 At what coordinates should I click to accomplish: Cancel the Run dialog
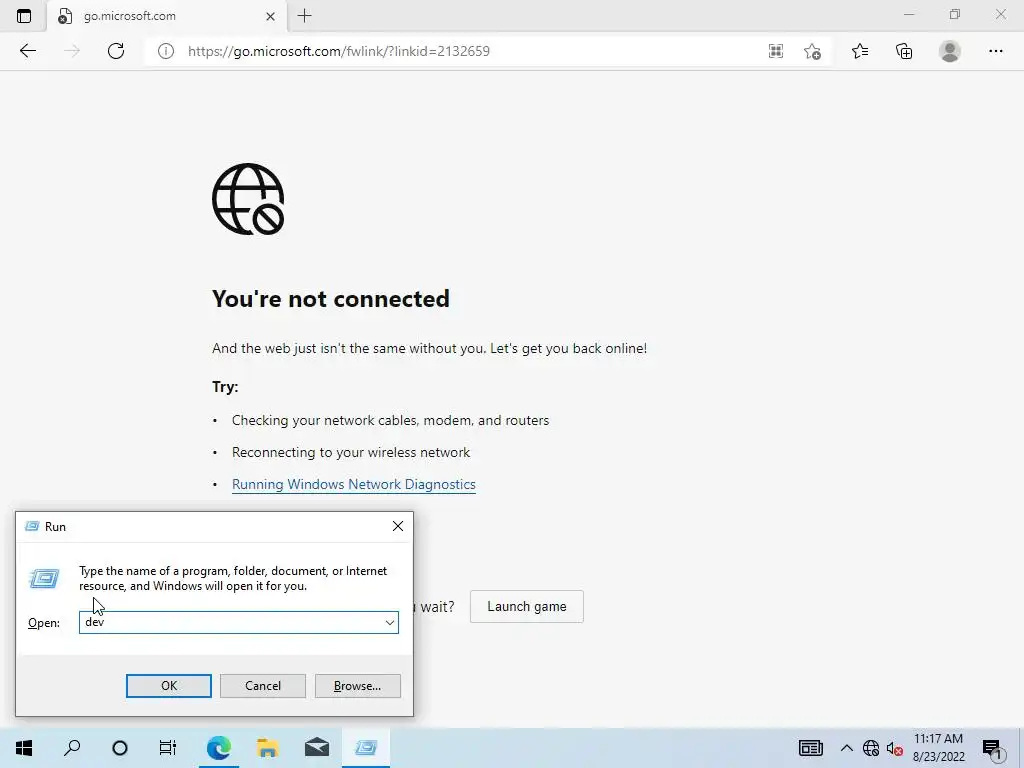pos(263,686)
